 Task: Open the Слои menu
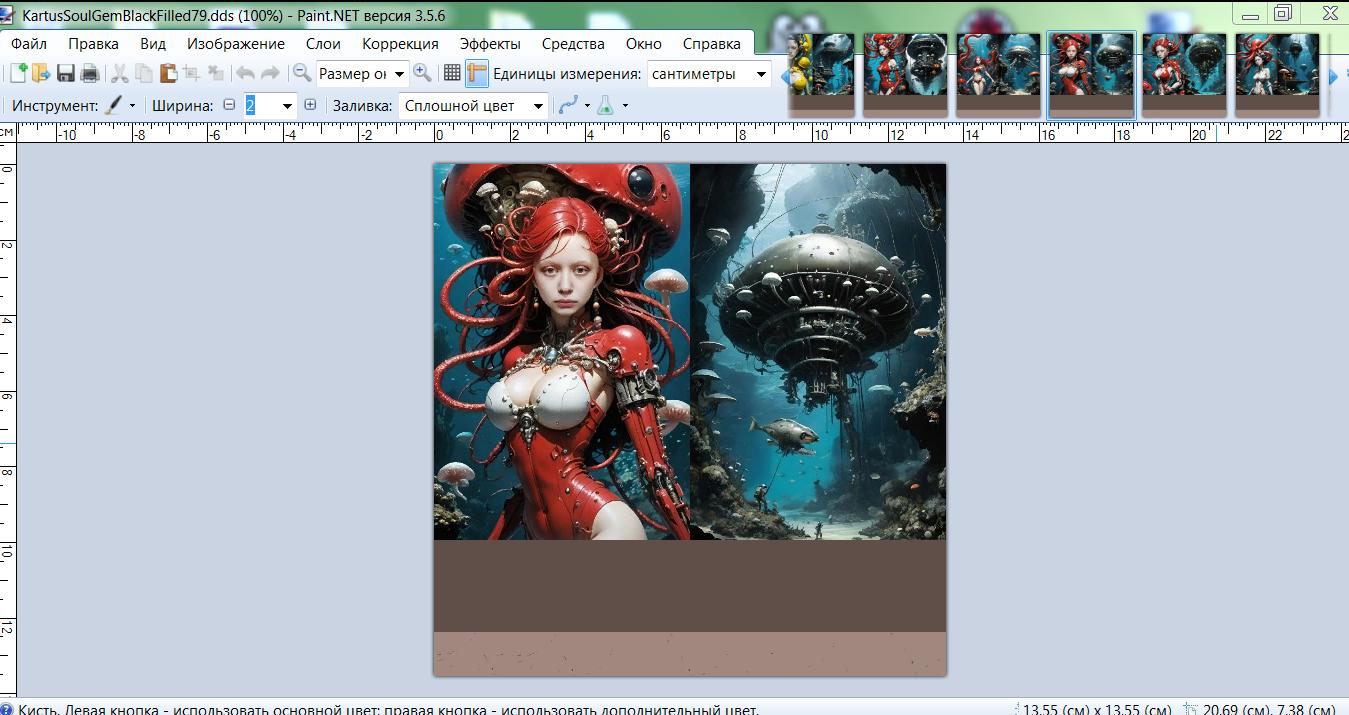pos(323,43)
